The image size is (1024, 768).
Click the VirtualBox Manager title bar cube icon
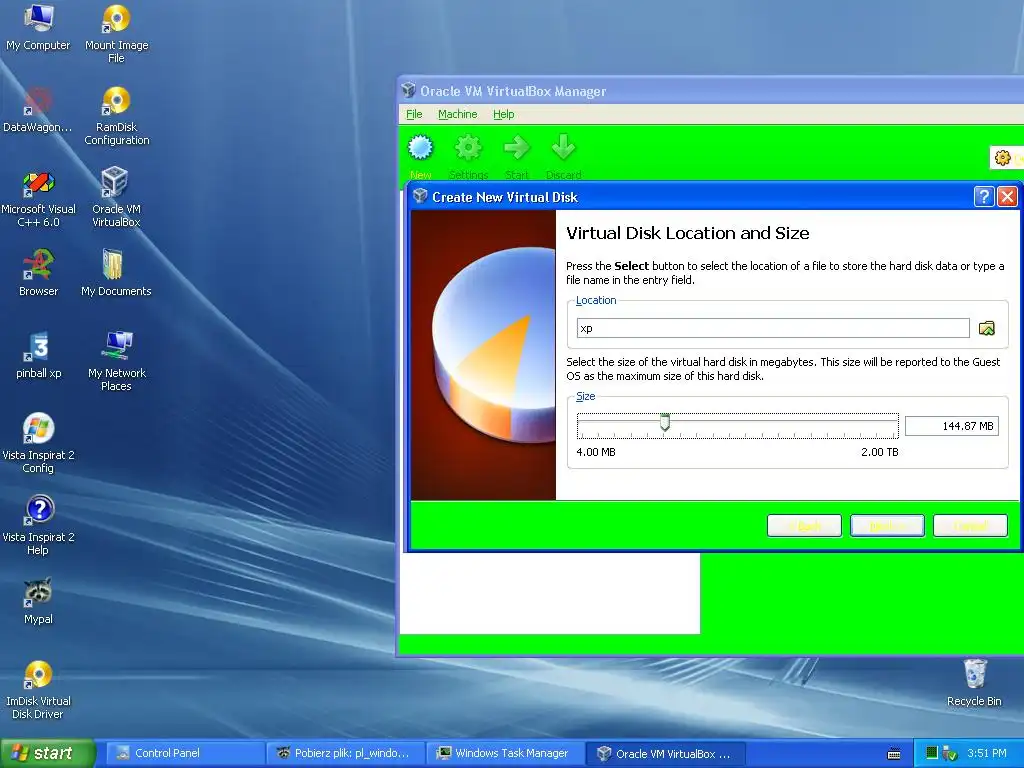point(408,90)
